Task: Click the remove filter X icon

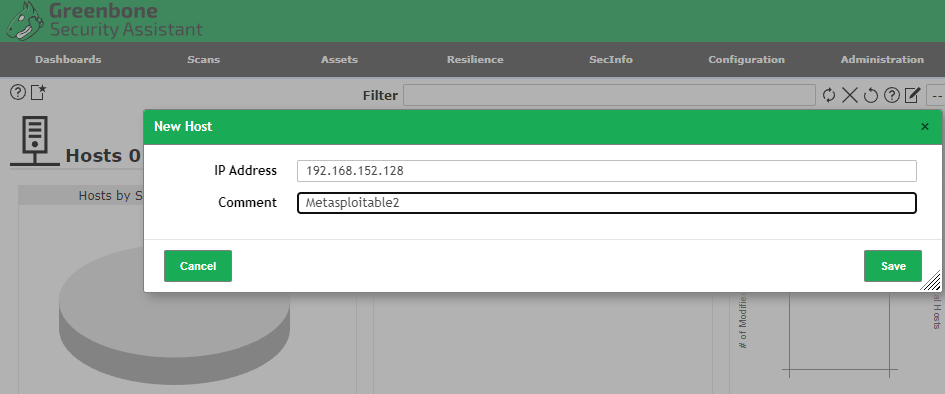Action: click(850, 95)
